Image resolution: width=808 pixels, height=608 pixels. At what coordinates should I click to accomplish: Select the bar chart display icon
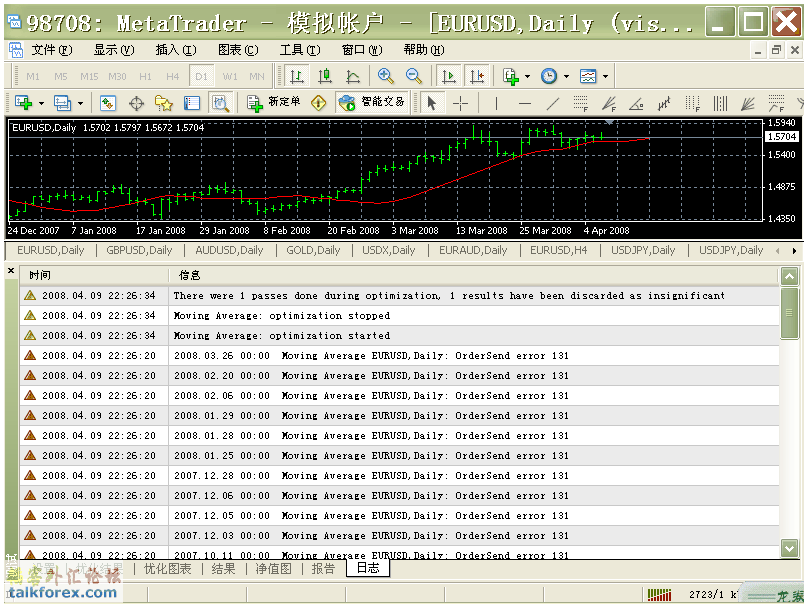[x=296, y=76]
